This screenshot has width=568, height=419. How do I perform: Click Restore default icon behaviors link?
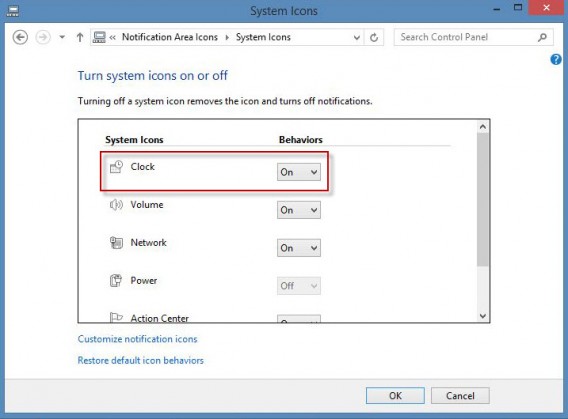pyautogui.click(x=141, y=361)
